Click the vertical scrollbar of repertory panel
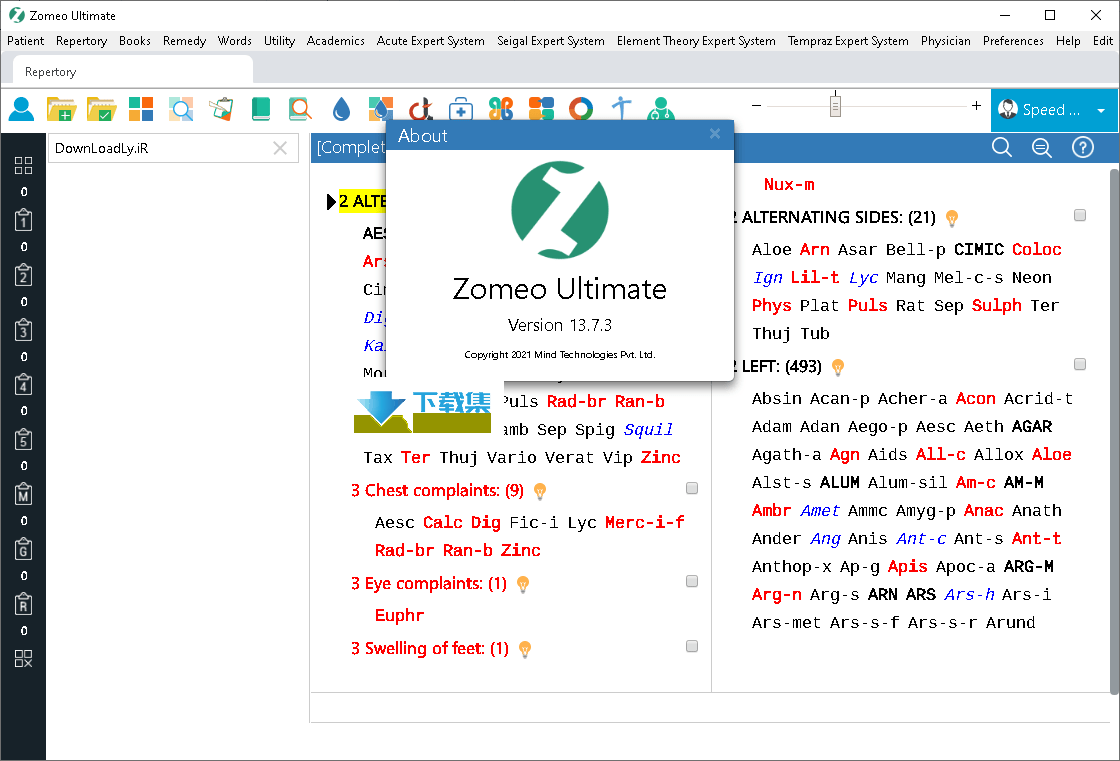 click(x=1114, y=431)
